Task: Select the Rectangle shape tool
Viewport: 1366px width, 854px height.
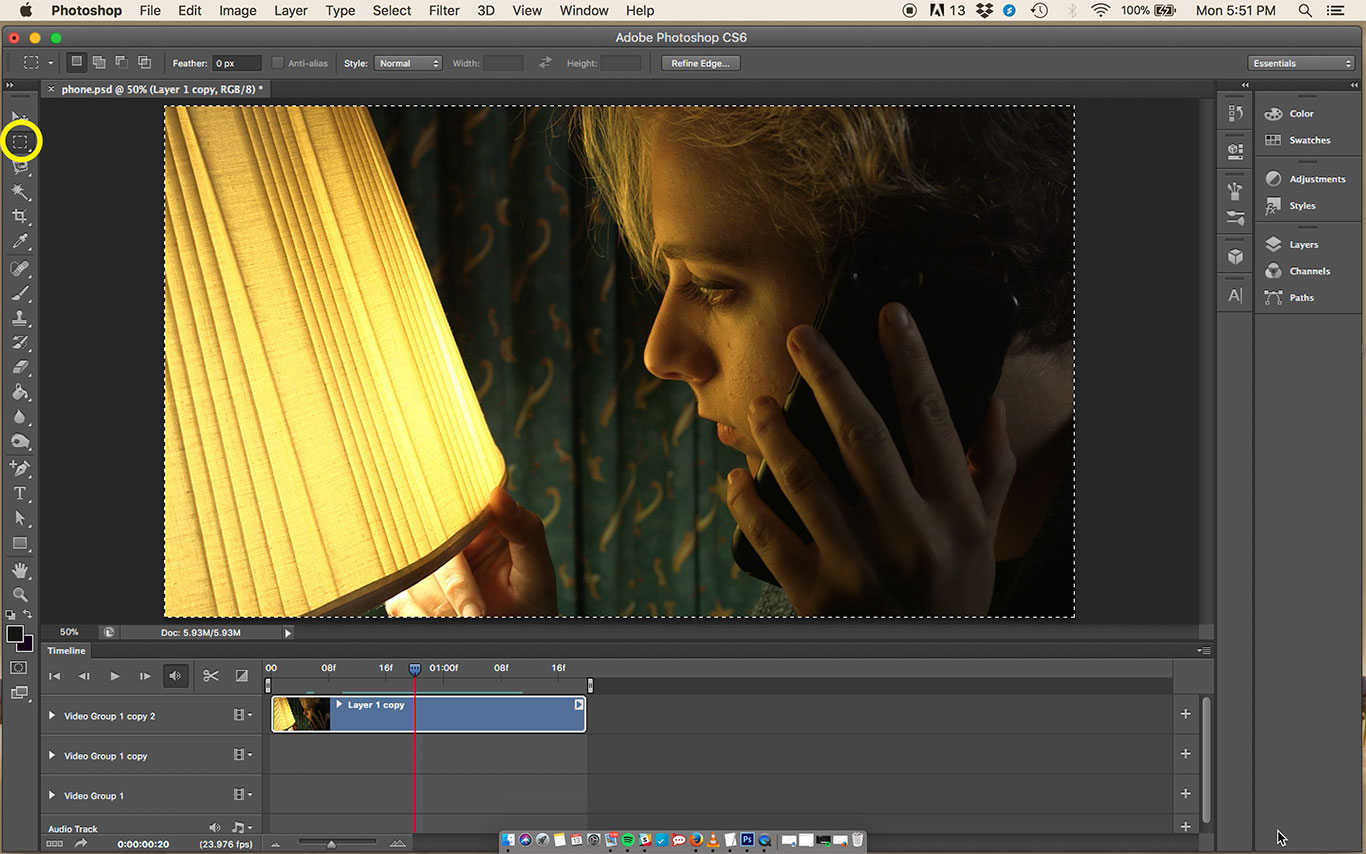Action: [x=20, y=543]
